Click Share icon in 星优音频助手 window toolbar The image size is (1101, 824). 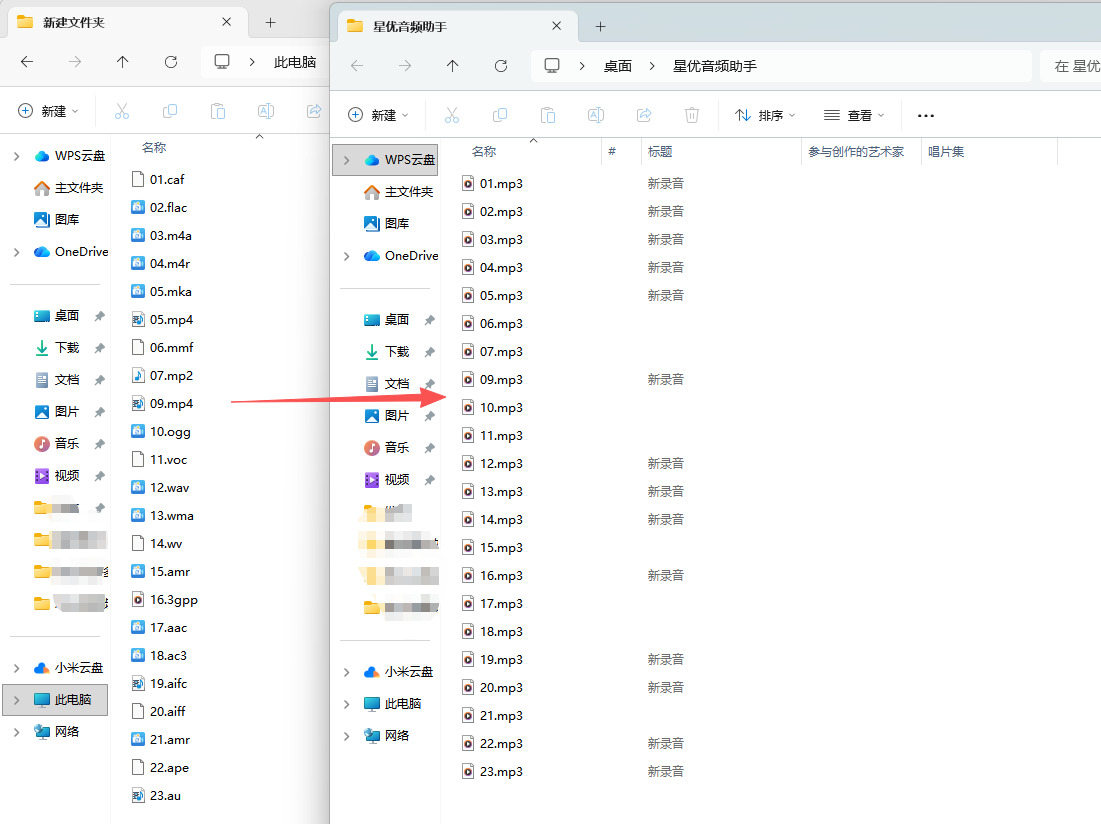point(644,115)
